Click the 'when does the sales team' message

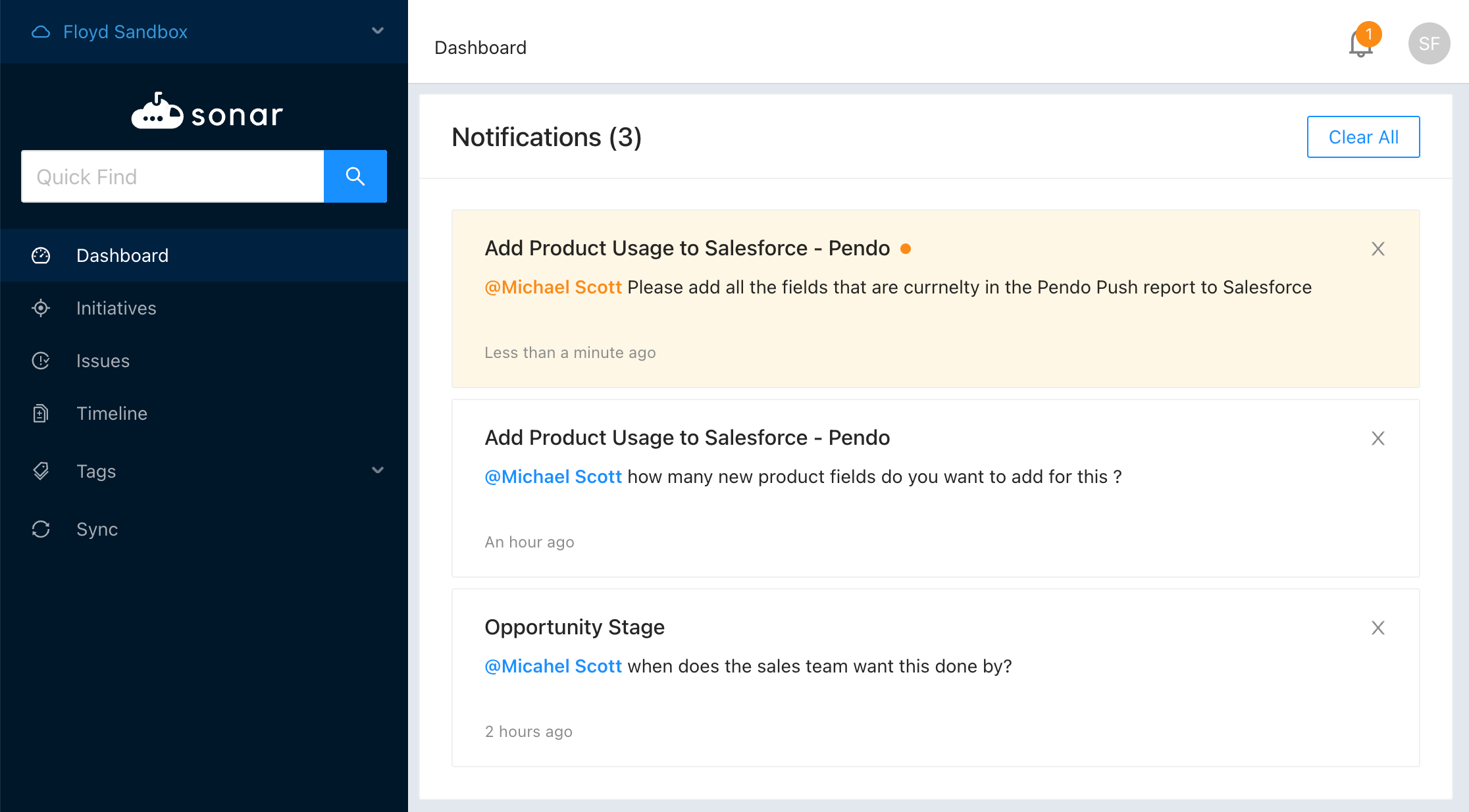[x=819, y=666]
